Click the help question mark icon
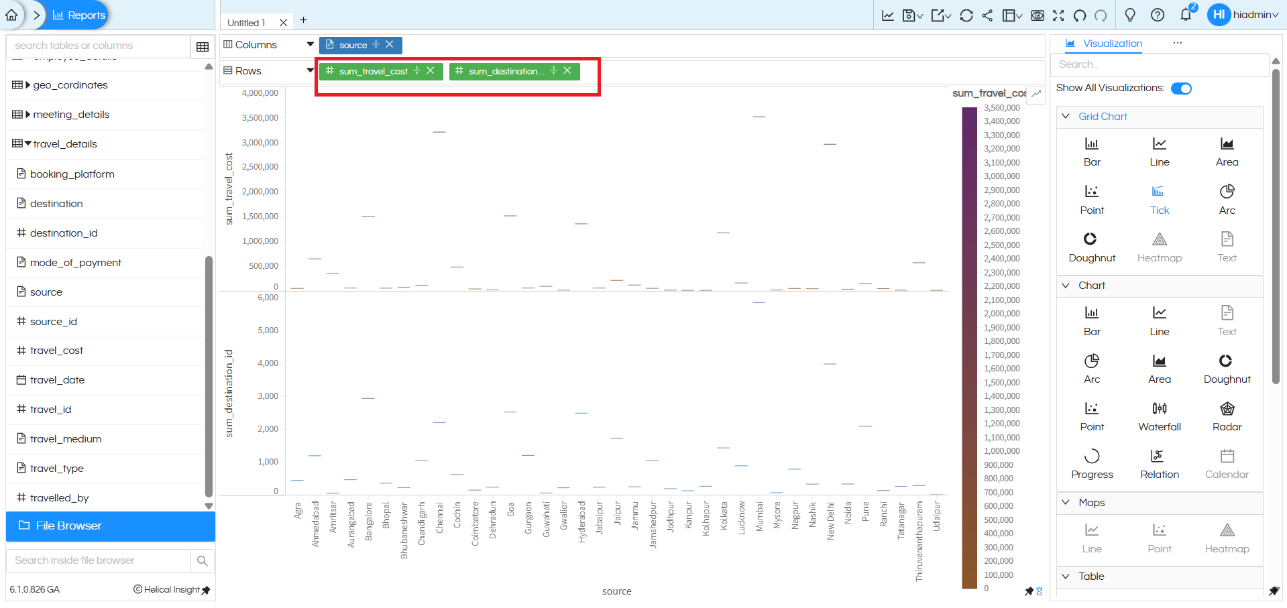This screenshot has width=1287, height=608. coord(1157,15)
